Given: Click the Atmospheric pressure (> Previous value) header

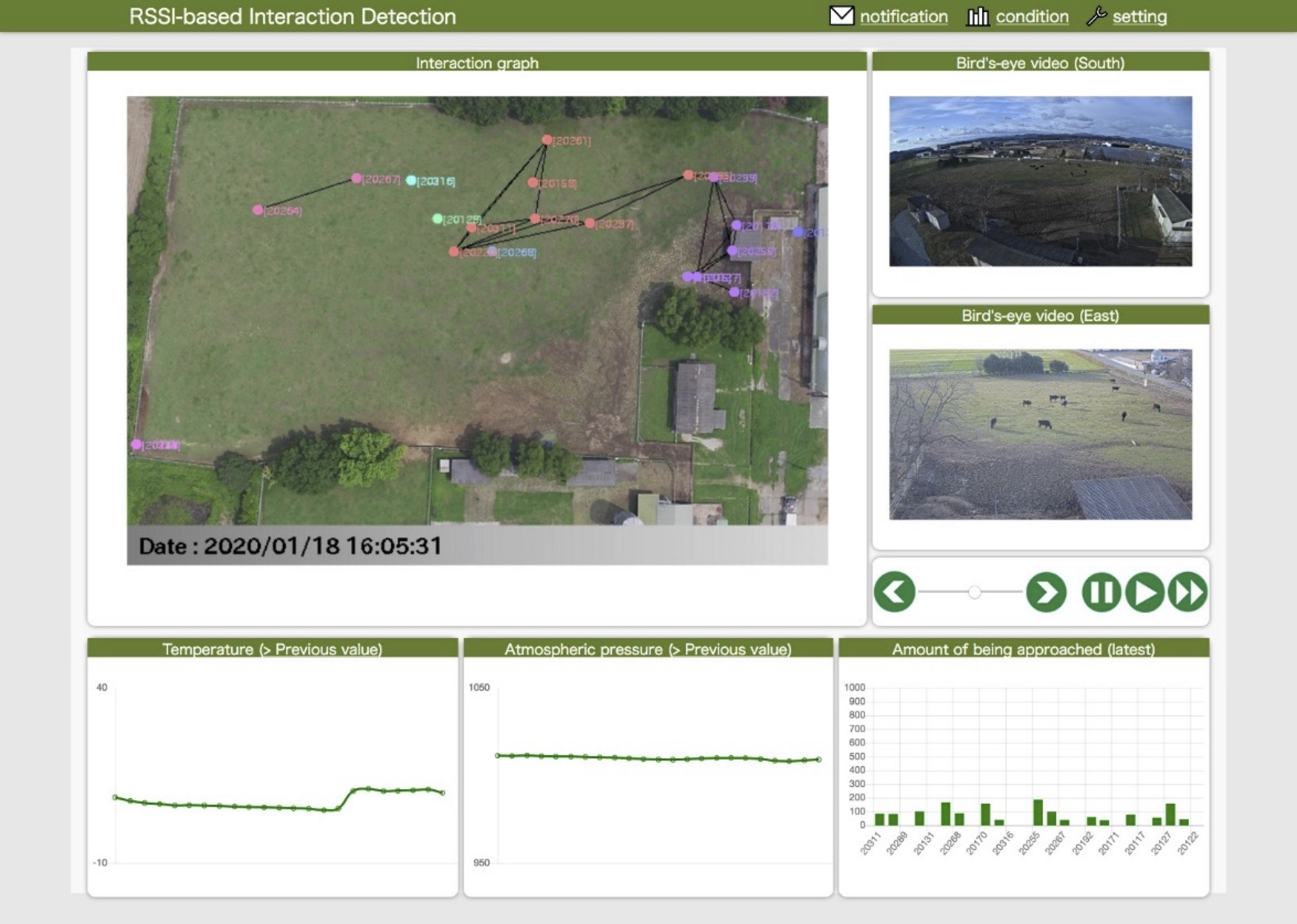Looking at the screenshot, I should 648,649.
